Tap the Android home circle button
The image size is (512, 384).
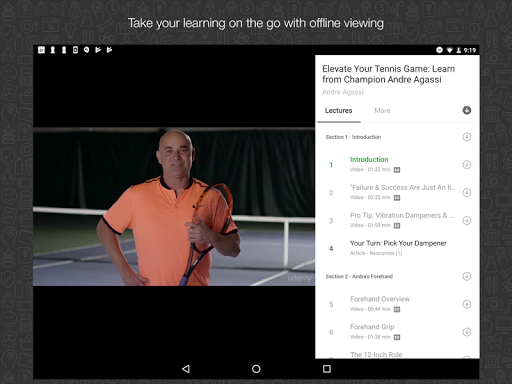tap(256, 369)
